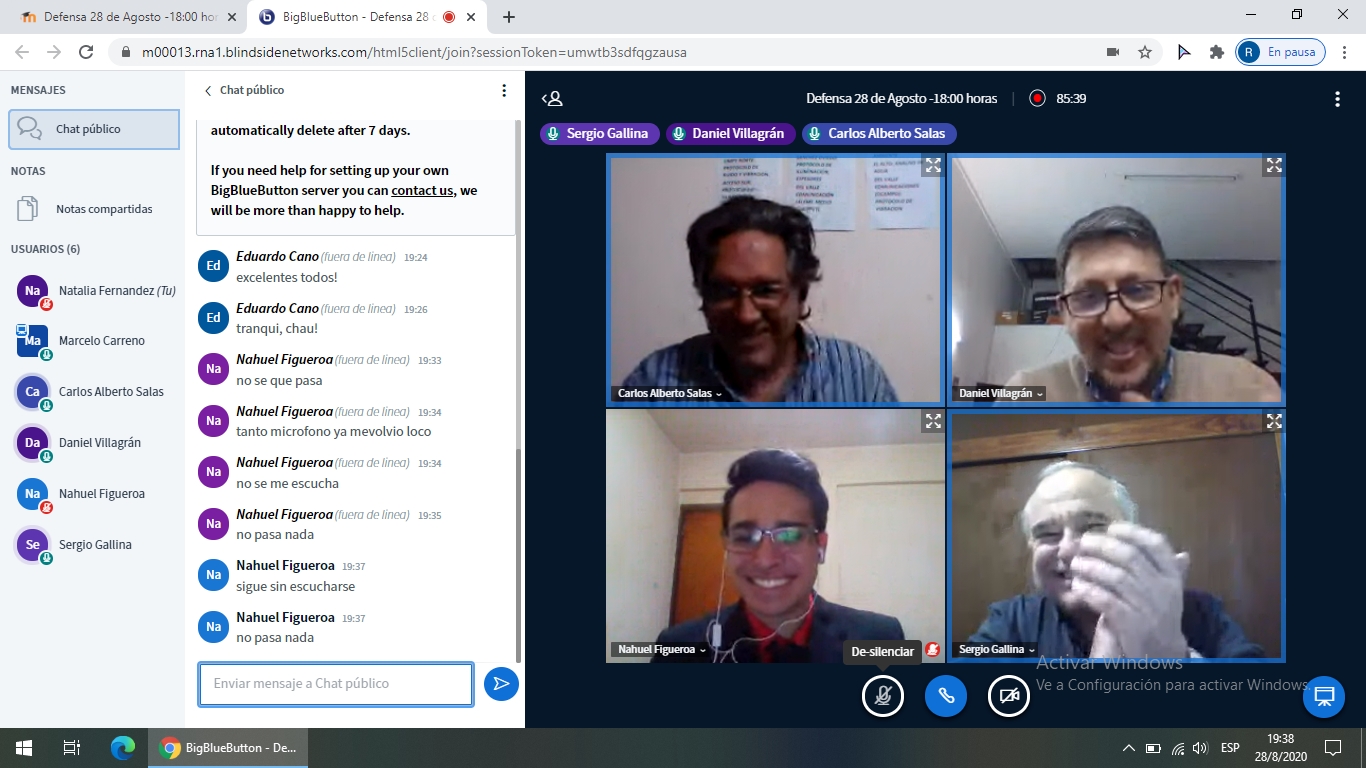Open Daniel Villagrán video name dropdown
Viewport: 1366px width, 768px height.
[1000, 394]
